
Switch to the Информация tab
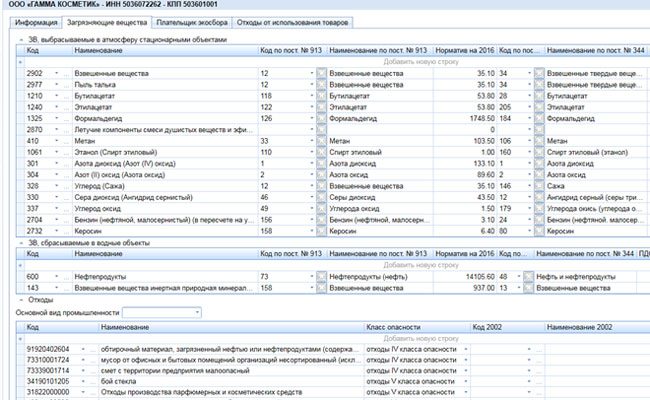36,22
